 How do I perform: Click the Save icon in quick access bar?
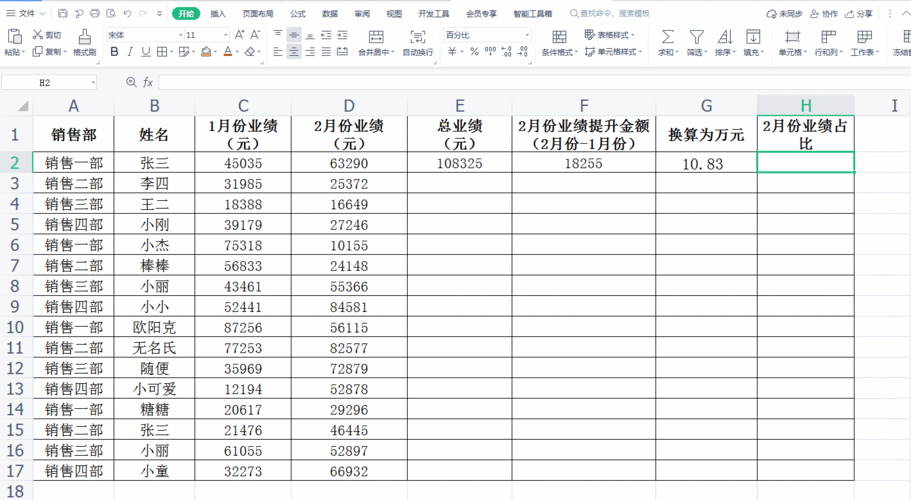point(63,13)
